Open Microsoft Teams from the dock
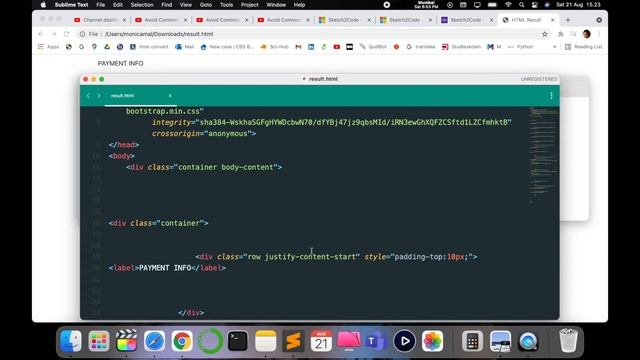This screenshot has width=640, height=360. tap(376, 341)
